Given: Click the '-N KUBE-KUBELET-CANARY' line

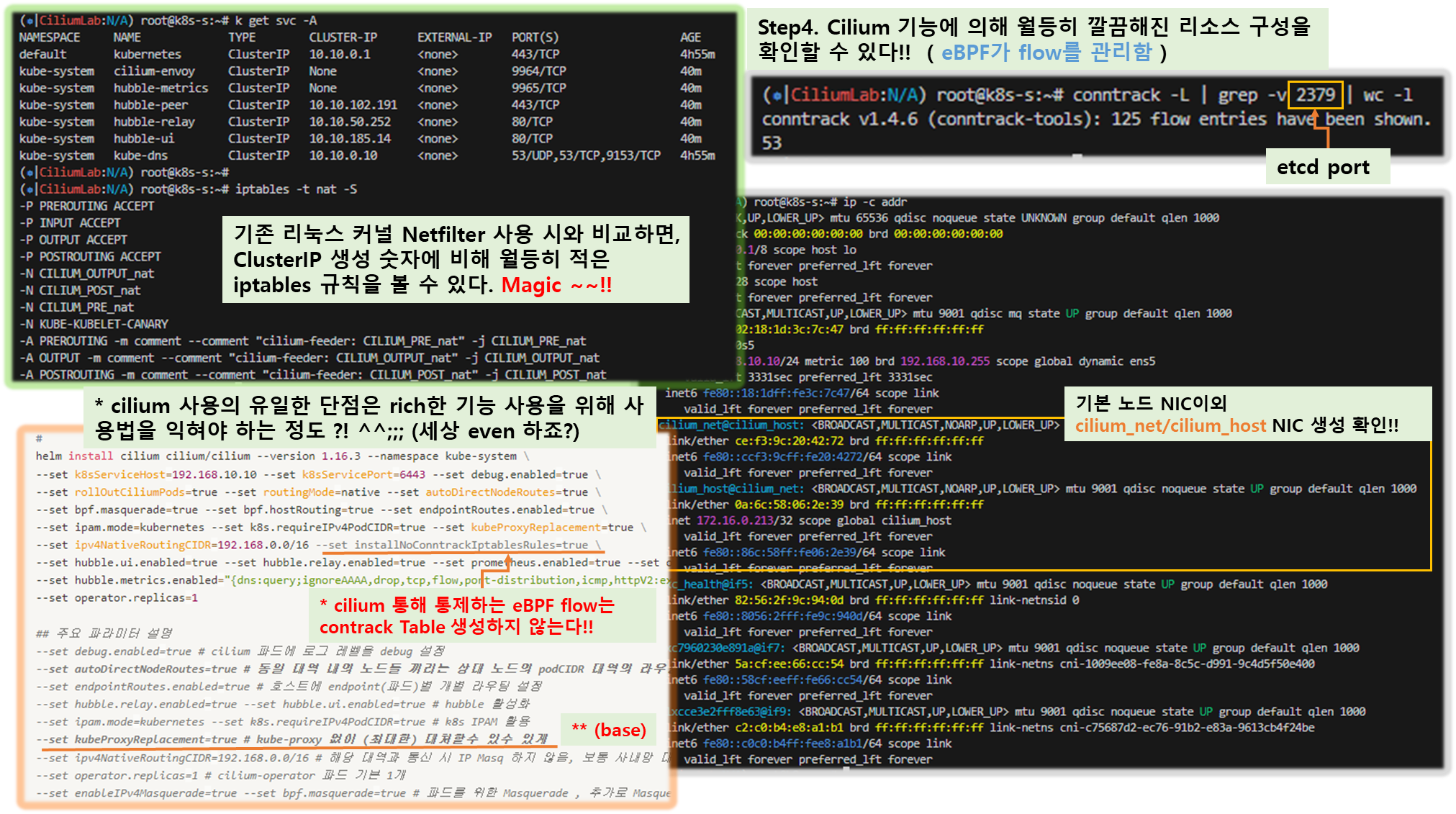Looking at the screenshot, I should click(94, 324).
